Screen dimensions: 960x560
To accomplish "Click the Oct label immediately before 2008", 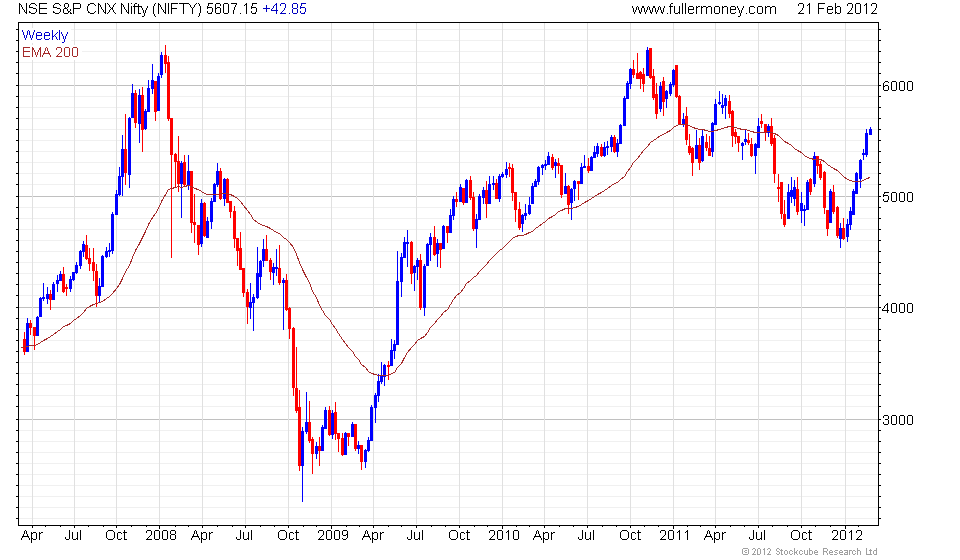I will pos(116,536).
